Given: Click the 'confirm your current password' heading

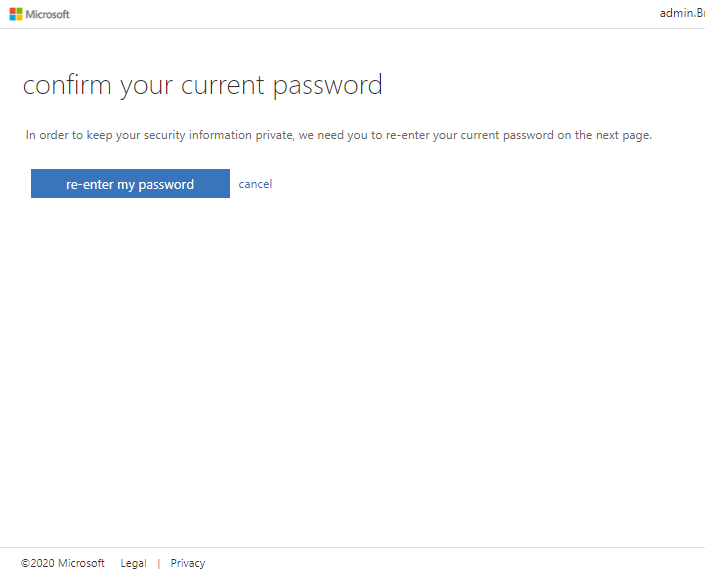Looking at the screenshot, I should [203, 85].
